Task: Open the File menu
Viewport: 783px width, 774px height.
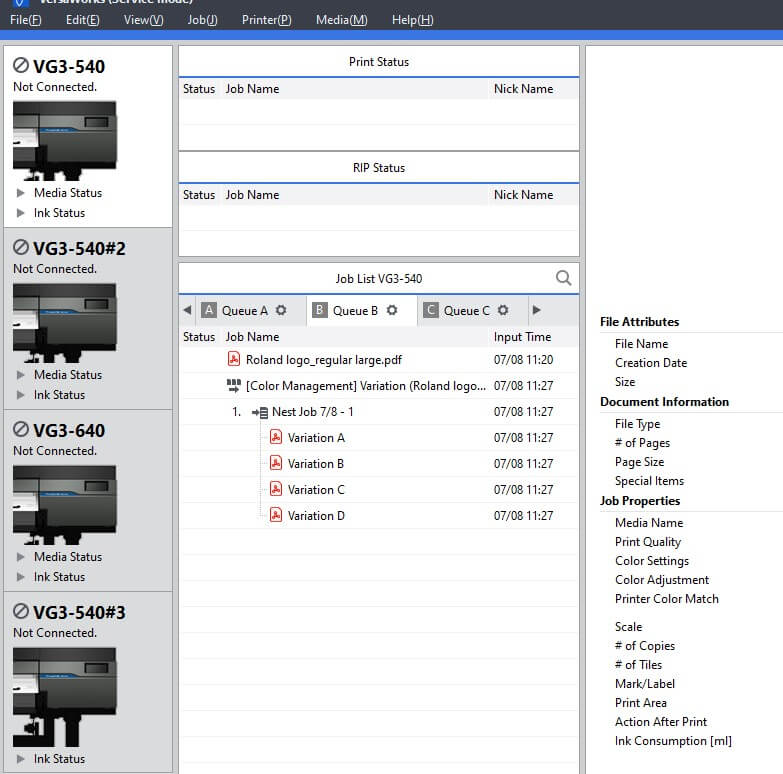Action: click(25, 20)
